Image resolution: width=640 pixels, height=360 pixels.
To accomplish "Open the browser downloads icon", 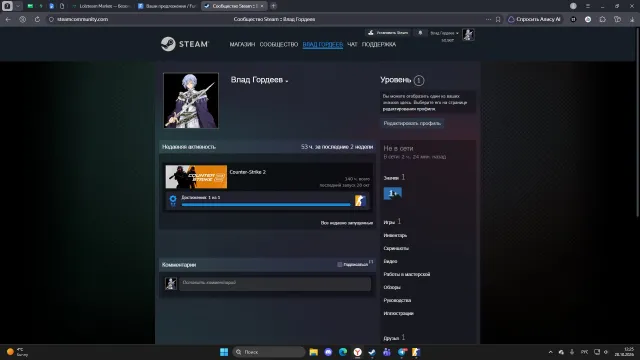I will click(632, 19).
